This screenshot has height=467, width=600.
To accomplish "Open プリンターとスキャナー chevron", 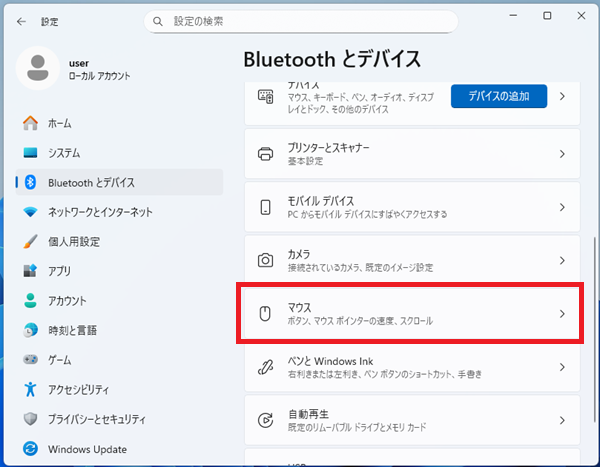I will (562, 154).
